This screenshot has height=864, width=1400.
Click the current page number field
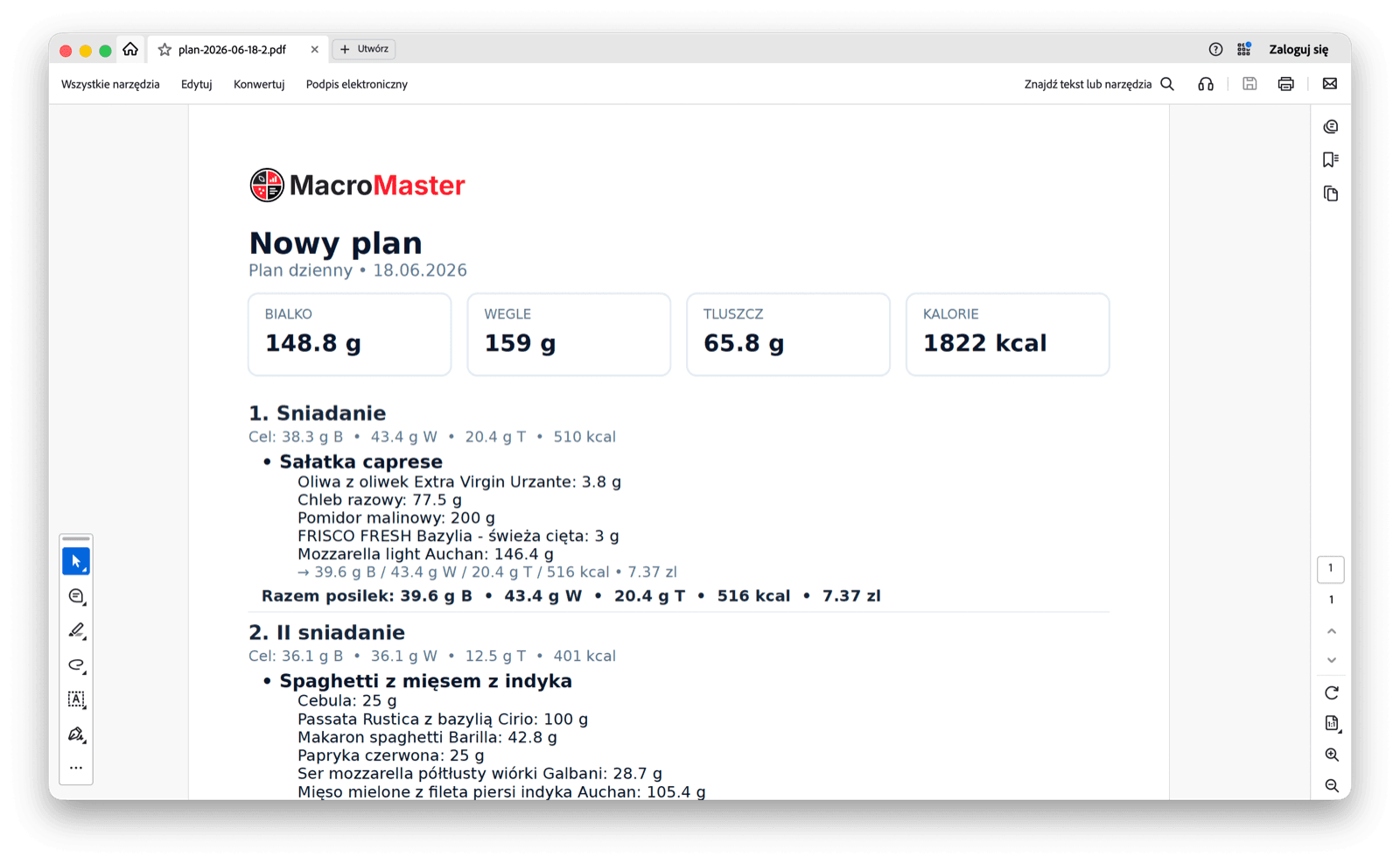(1331, 569)
